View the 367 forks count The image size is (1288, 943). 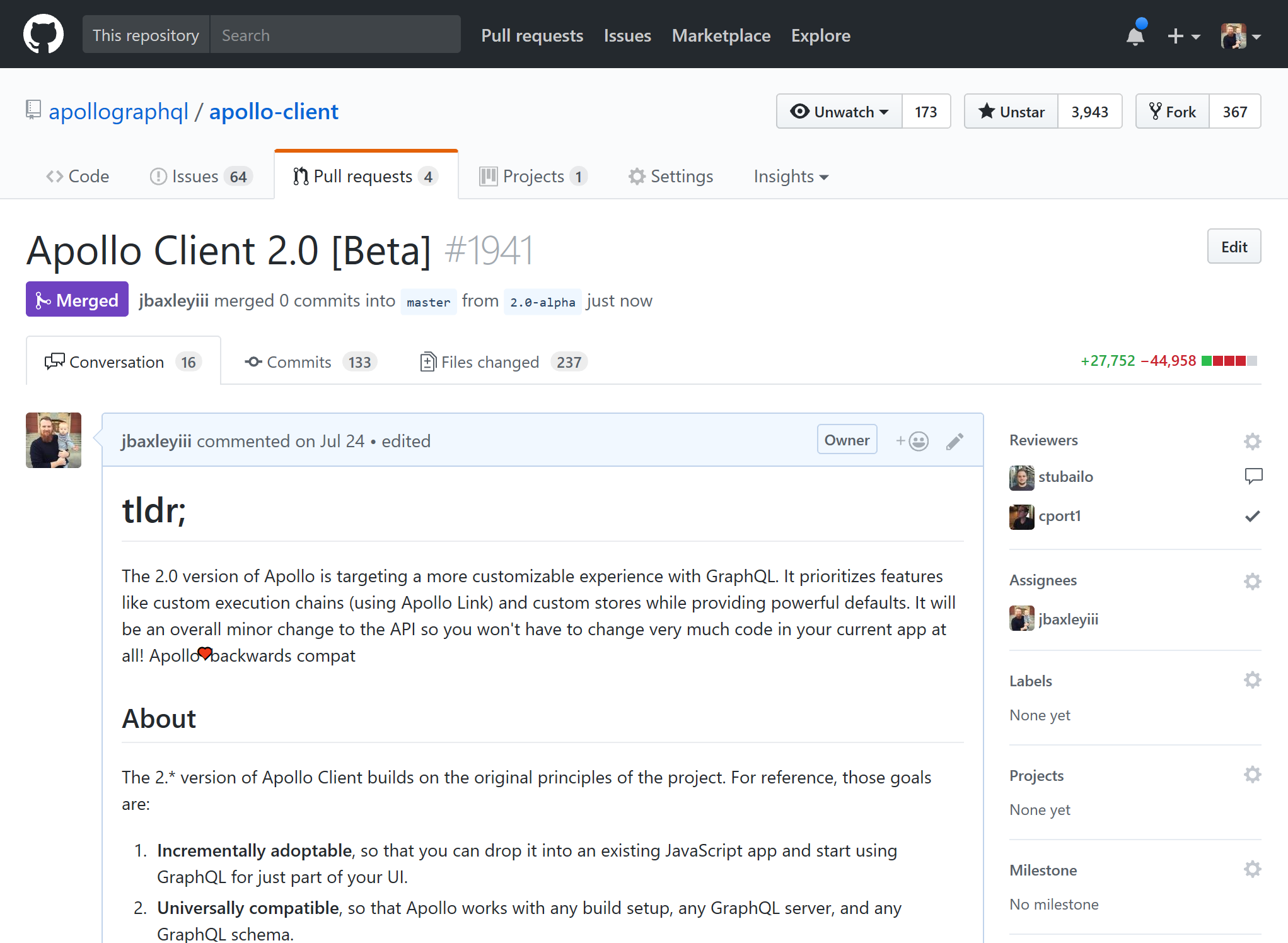(x=1234, y=112)
